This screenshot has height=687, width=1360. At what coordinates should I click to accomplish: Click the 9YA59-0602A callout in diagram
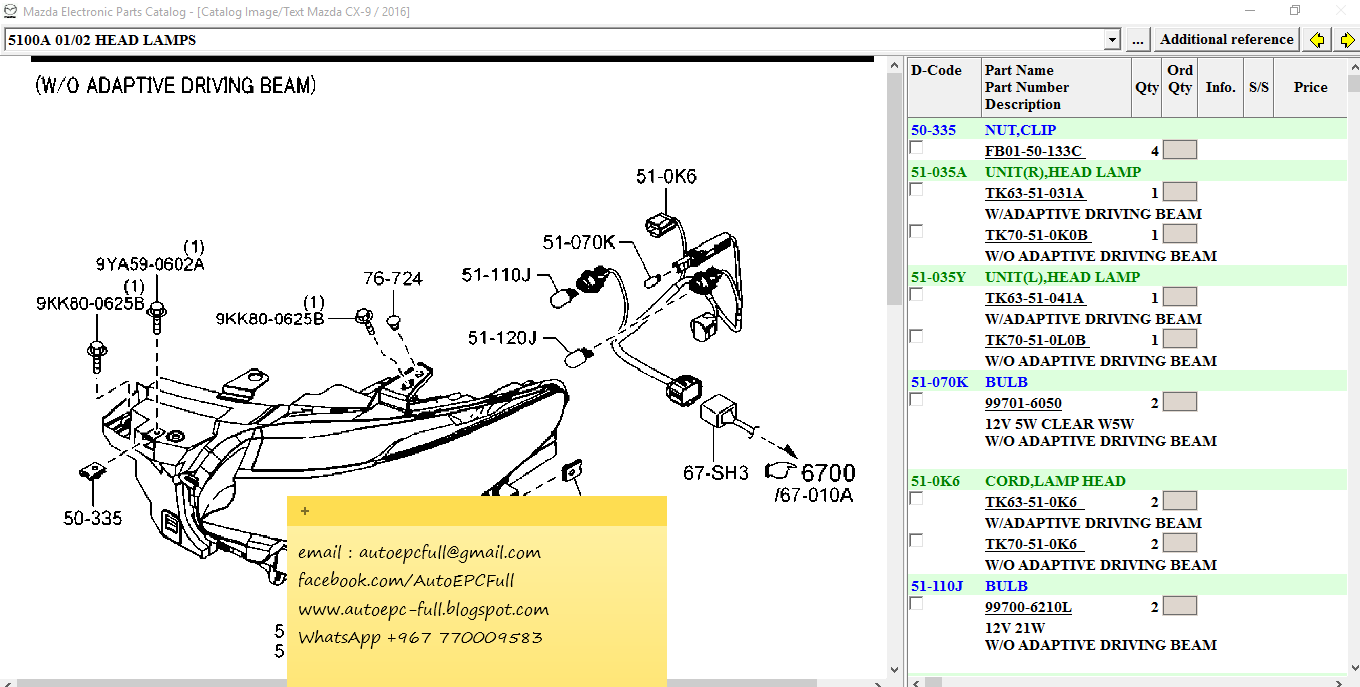150,264
